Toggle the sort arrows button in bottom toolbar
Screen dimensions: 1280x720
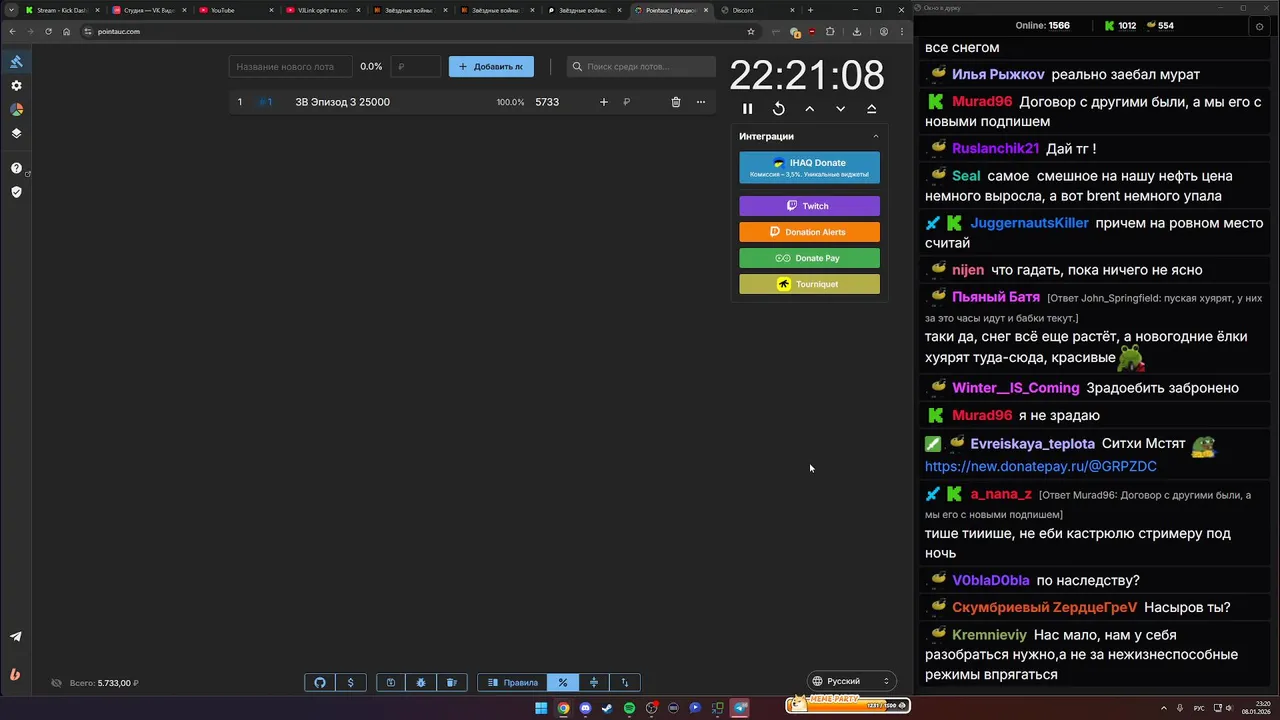pos(625,683)
